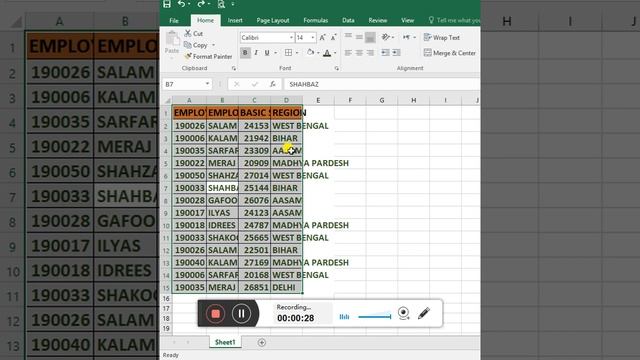Expand the Copy options arrow
This screenshot has height=360, width=640.
[x=213, y=45]
